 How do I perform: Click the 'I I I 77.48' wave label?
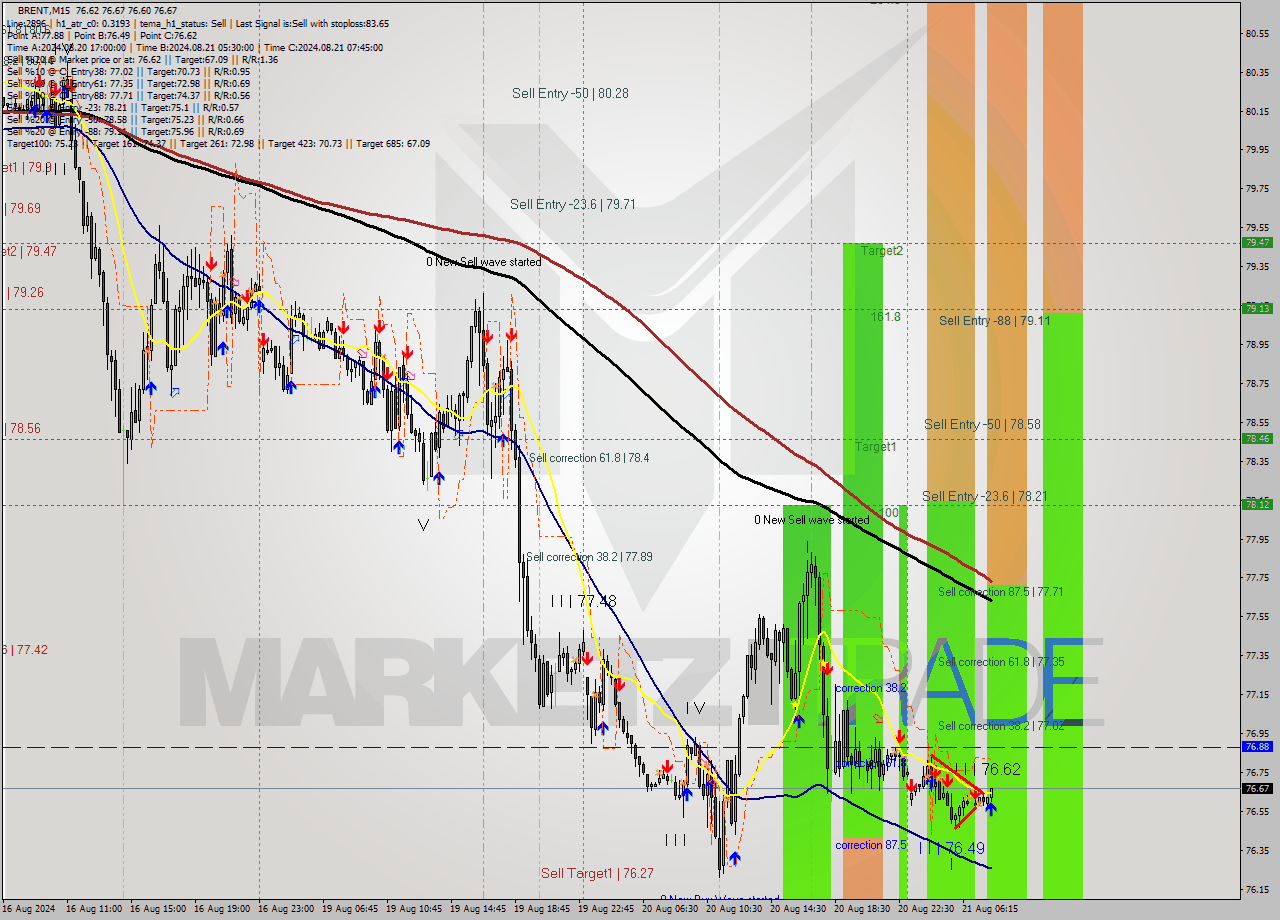[x=583, y=601]
